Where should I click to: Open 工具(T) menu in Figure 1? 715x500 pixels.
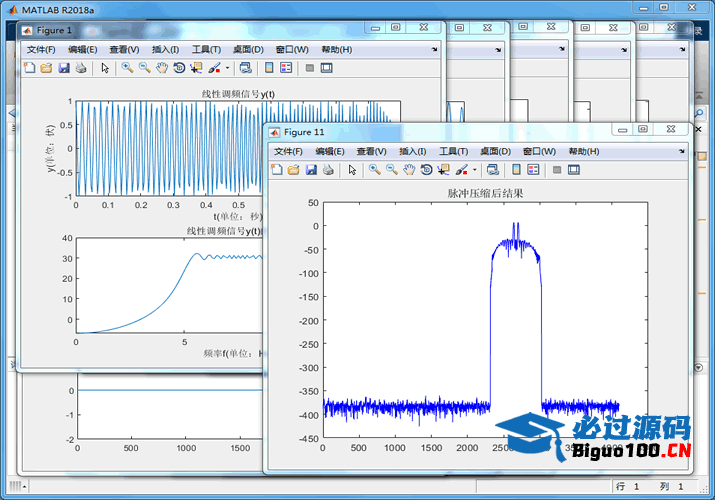[206, 49]
